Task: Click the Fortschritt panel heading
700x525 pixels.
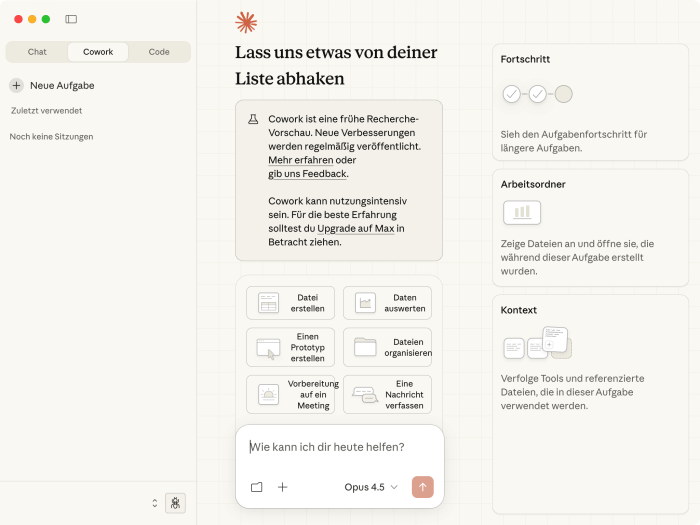Action: coord(525,59)
